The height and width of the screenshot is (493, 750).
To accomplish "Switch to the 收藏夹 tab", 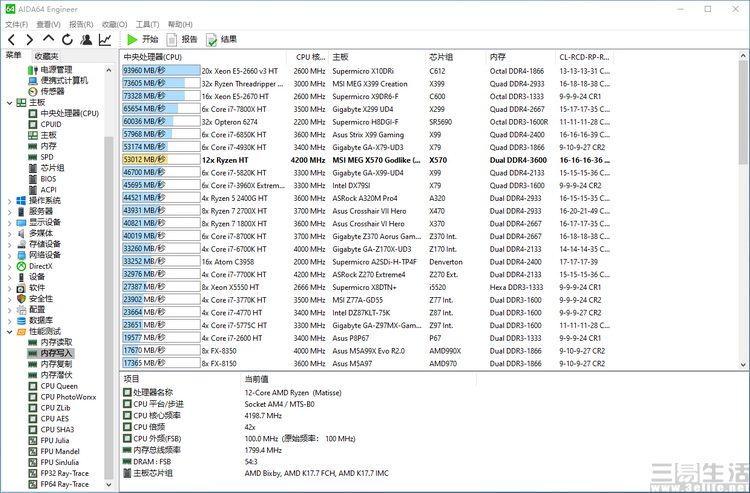I will pos(46,56).
